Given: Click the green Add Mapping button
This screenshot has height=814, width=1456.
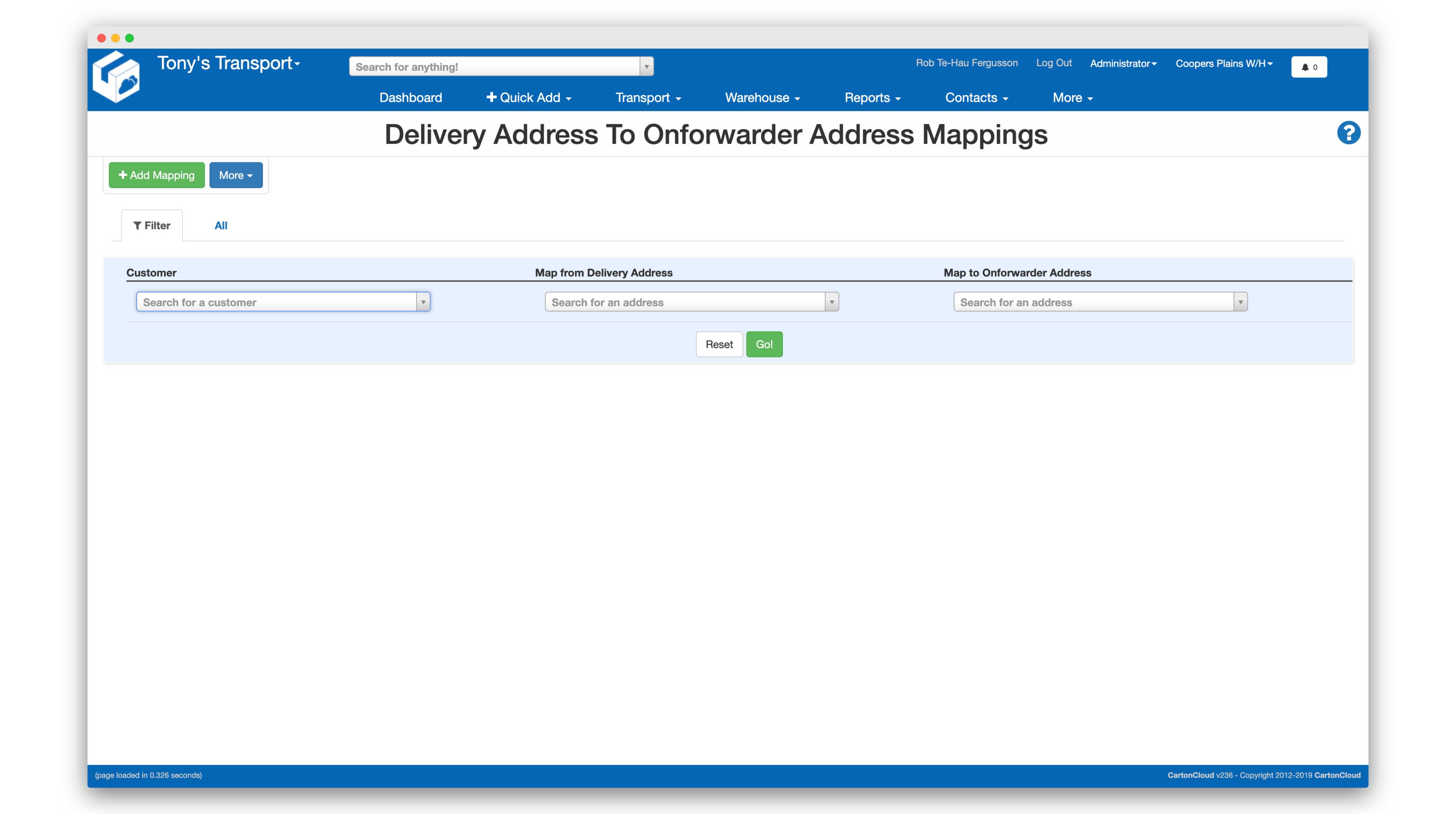Looking at the screenshot, I should (156, 175).
